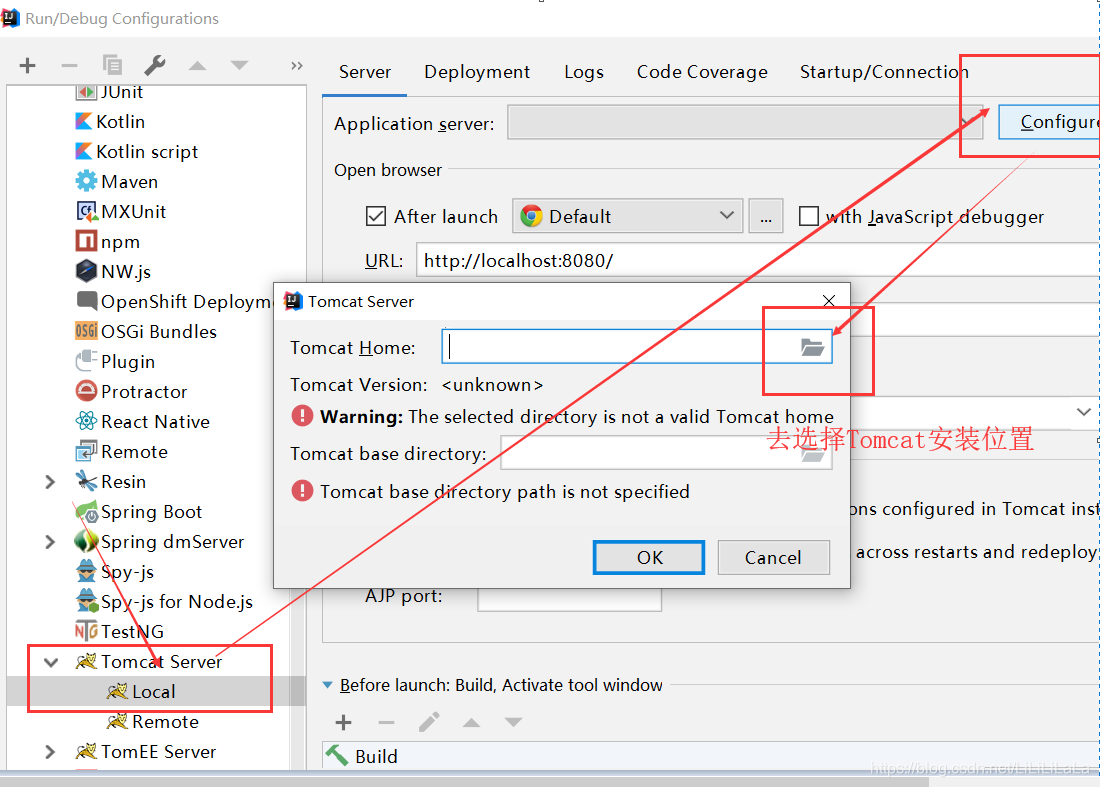This screenshot has width=1100, height=787.
Task: Open edit defaults wrench icon
Action: (154, 65)
